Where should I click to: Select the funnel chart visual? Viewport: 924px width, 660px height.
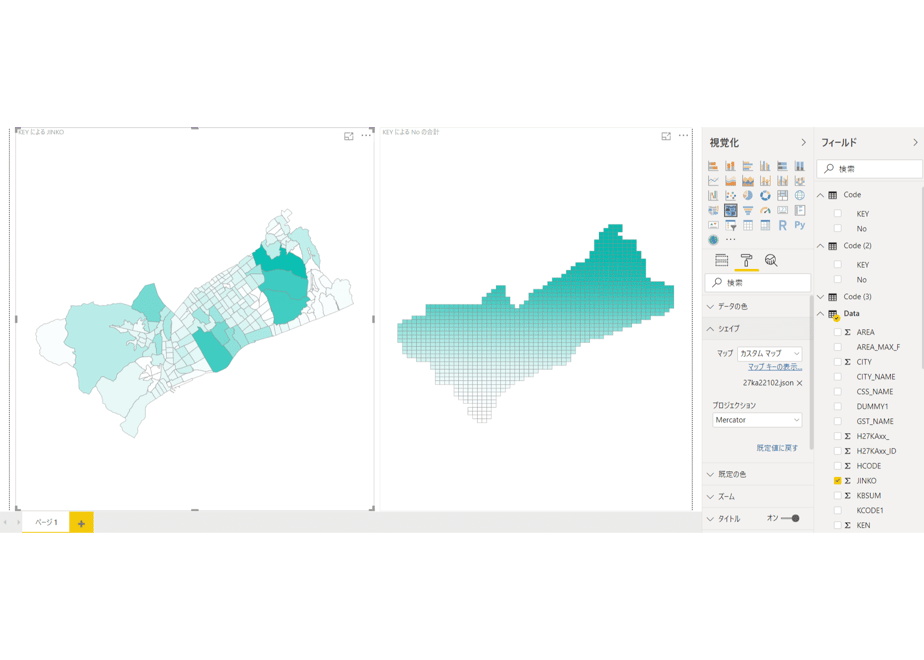click(x=748, y=210)
